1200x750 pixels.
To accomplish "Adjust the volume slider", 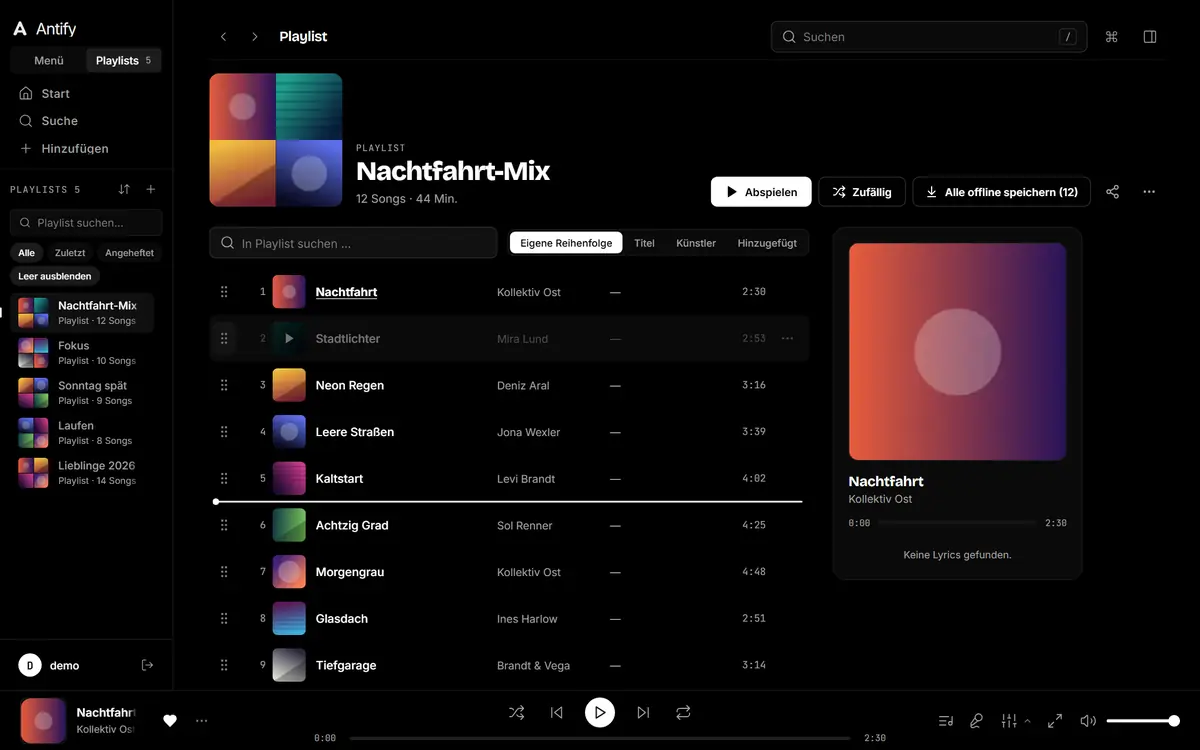I will tap(1142, 720).
